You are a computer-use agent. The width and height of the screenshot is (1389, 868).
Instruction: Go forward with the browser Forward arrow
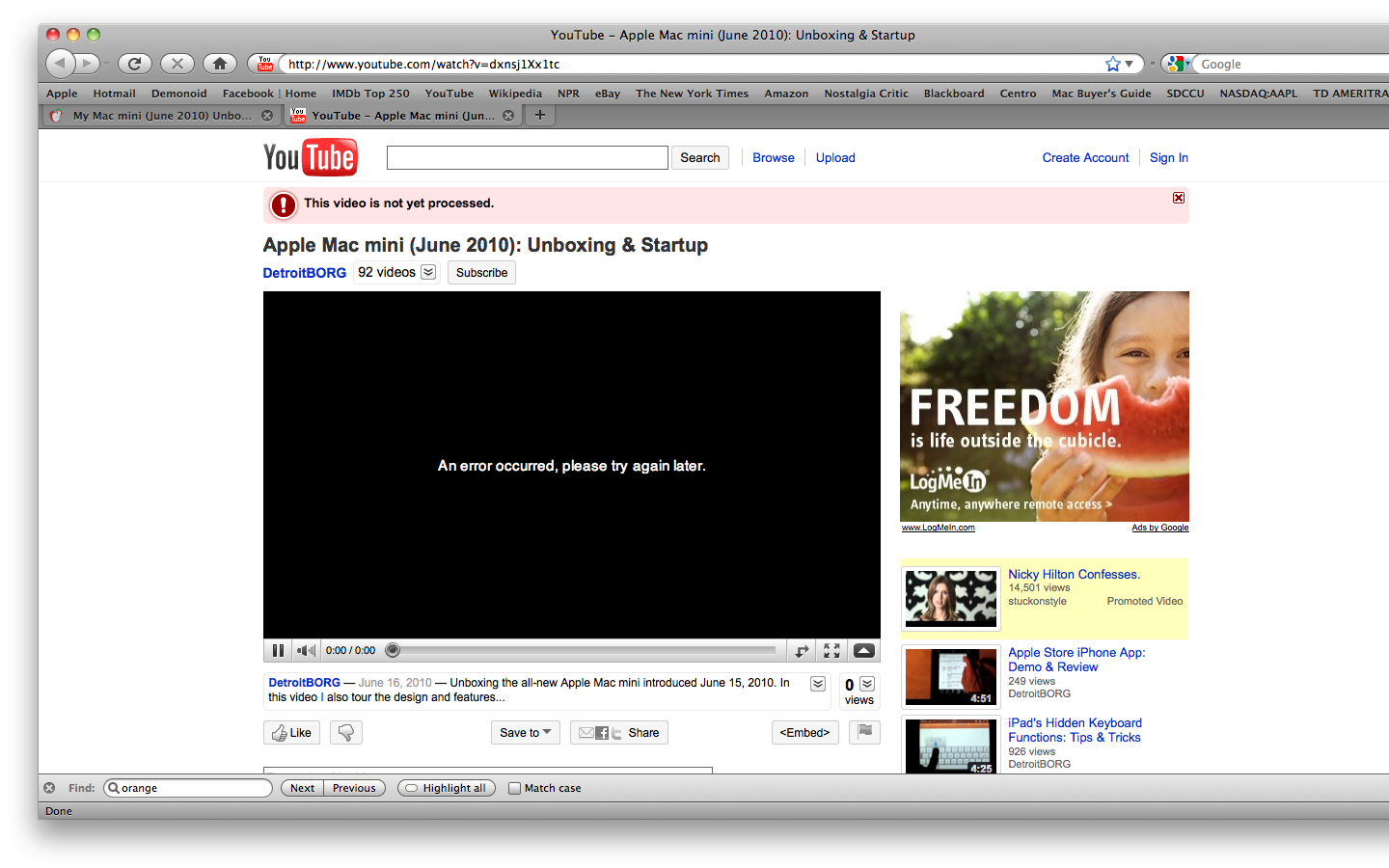click(87, 64)
